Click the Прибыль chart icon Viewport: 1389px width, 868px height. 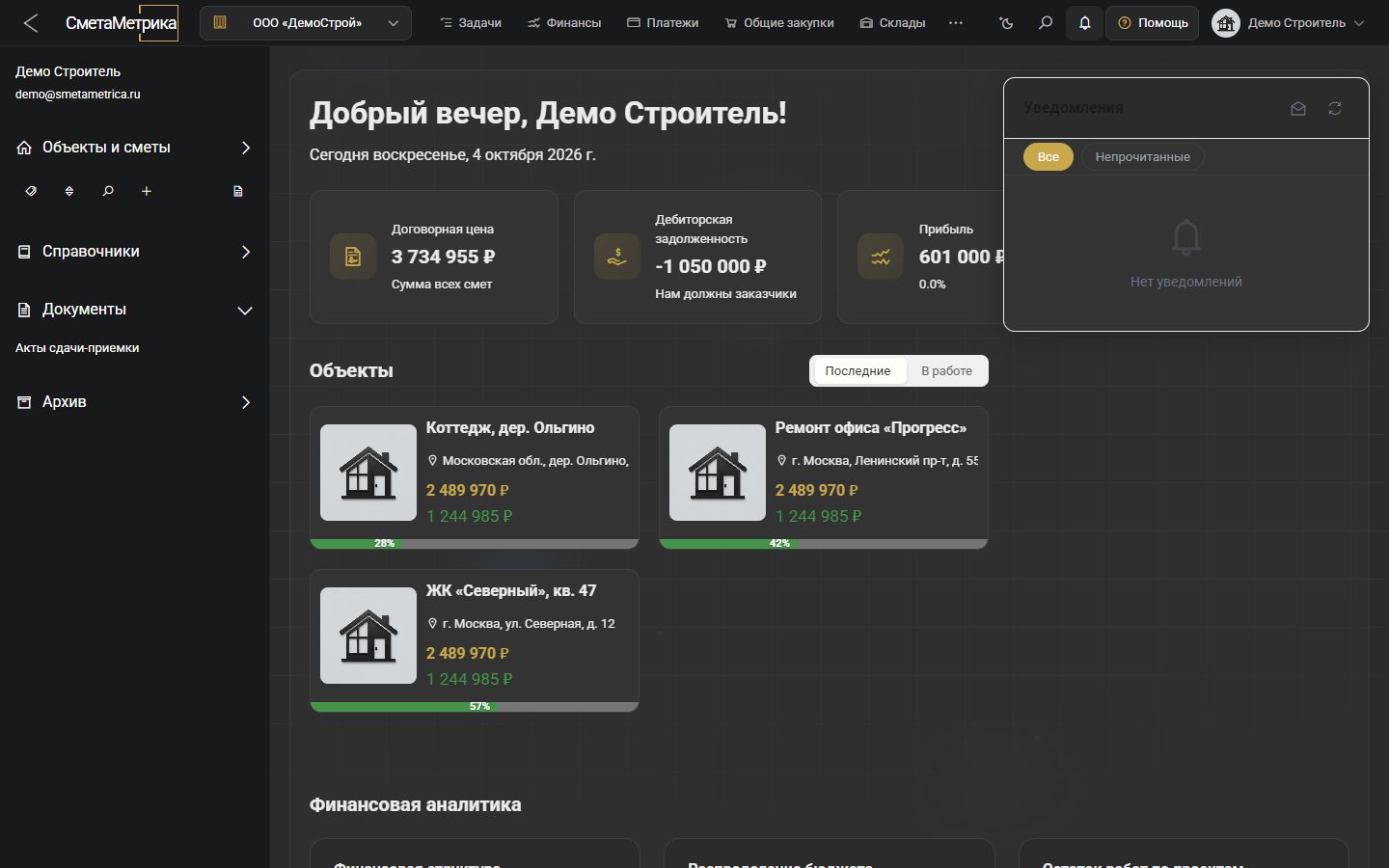tap(881, 257)
